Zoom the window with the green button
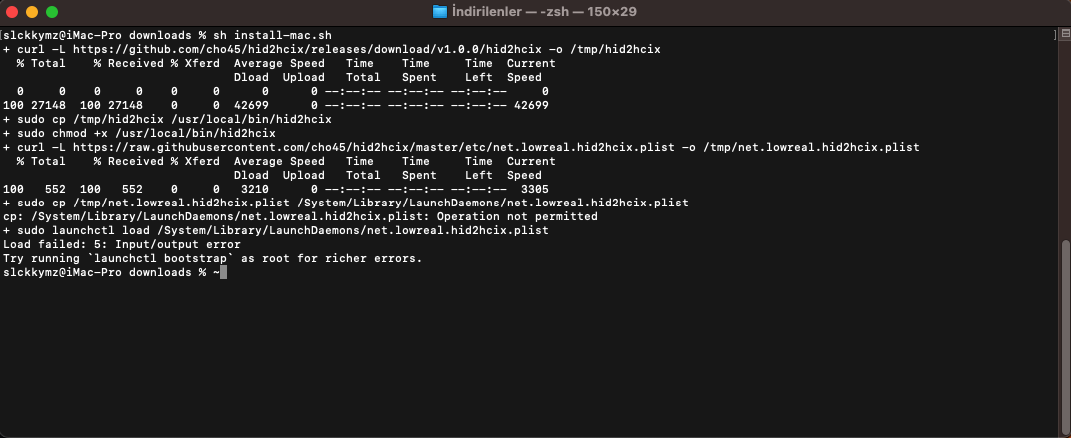Viewport: 1071px width, 438px height. 51,12
